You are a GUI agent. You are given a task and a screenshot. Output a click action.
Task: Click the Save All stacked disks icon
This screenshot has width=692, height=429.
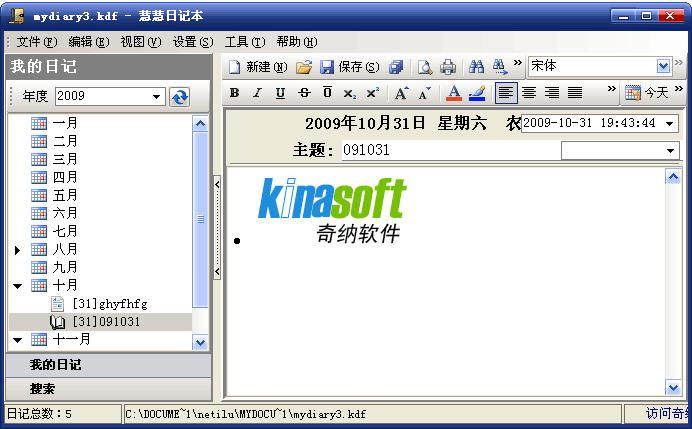396,67
